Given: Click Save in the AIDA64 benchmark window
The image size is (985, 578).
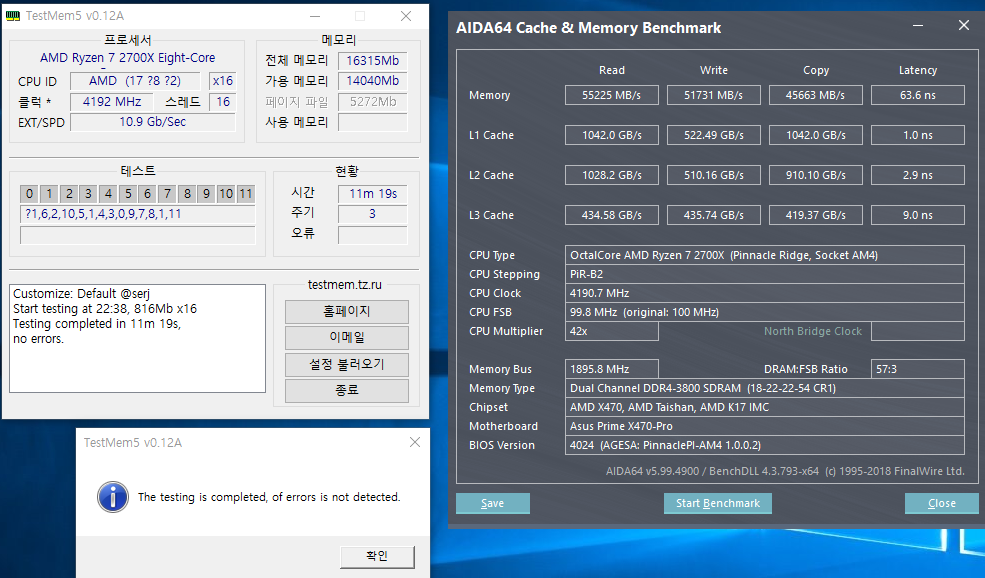Looking at the screenshot, I should click(x=492, y=503).
